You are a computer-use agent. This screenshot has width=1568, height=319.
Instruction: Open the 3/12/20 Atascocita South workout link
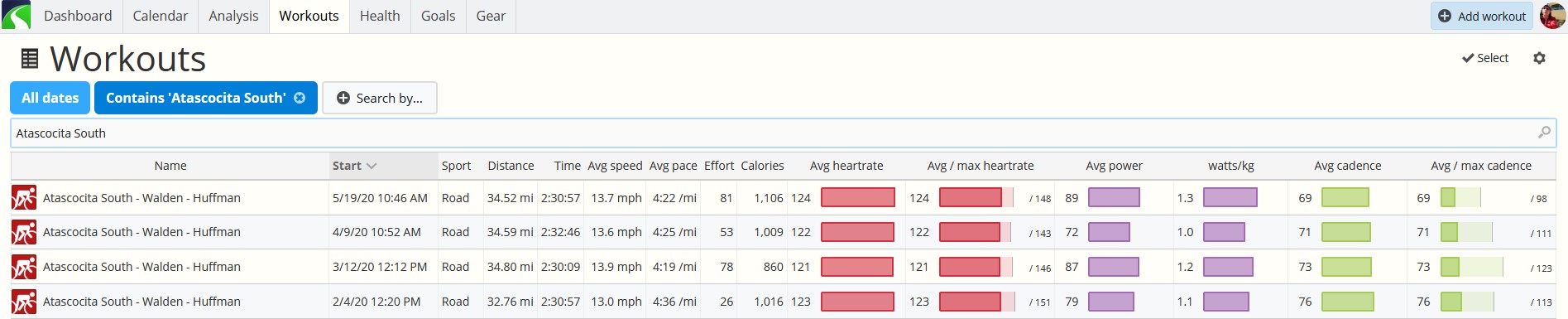141,267
